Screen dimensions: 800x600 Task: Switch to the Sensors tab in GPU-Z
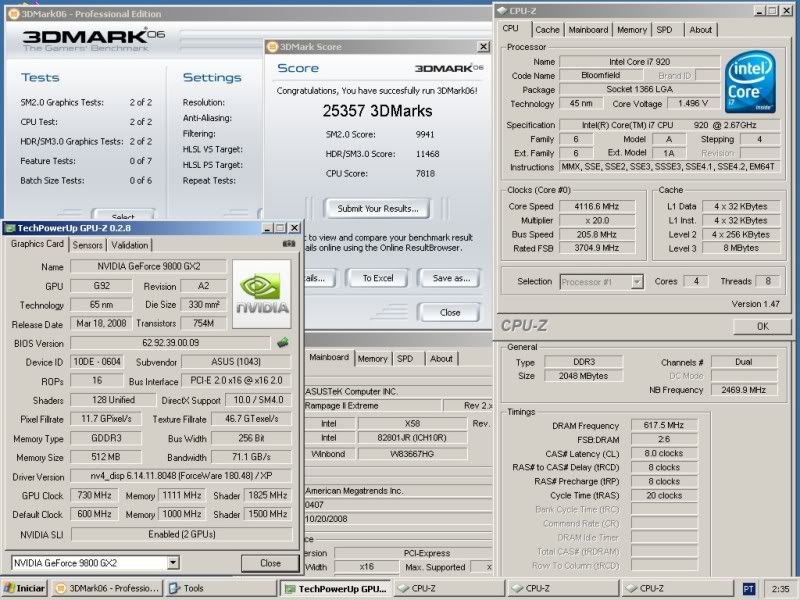pos(88,244)
